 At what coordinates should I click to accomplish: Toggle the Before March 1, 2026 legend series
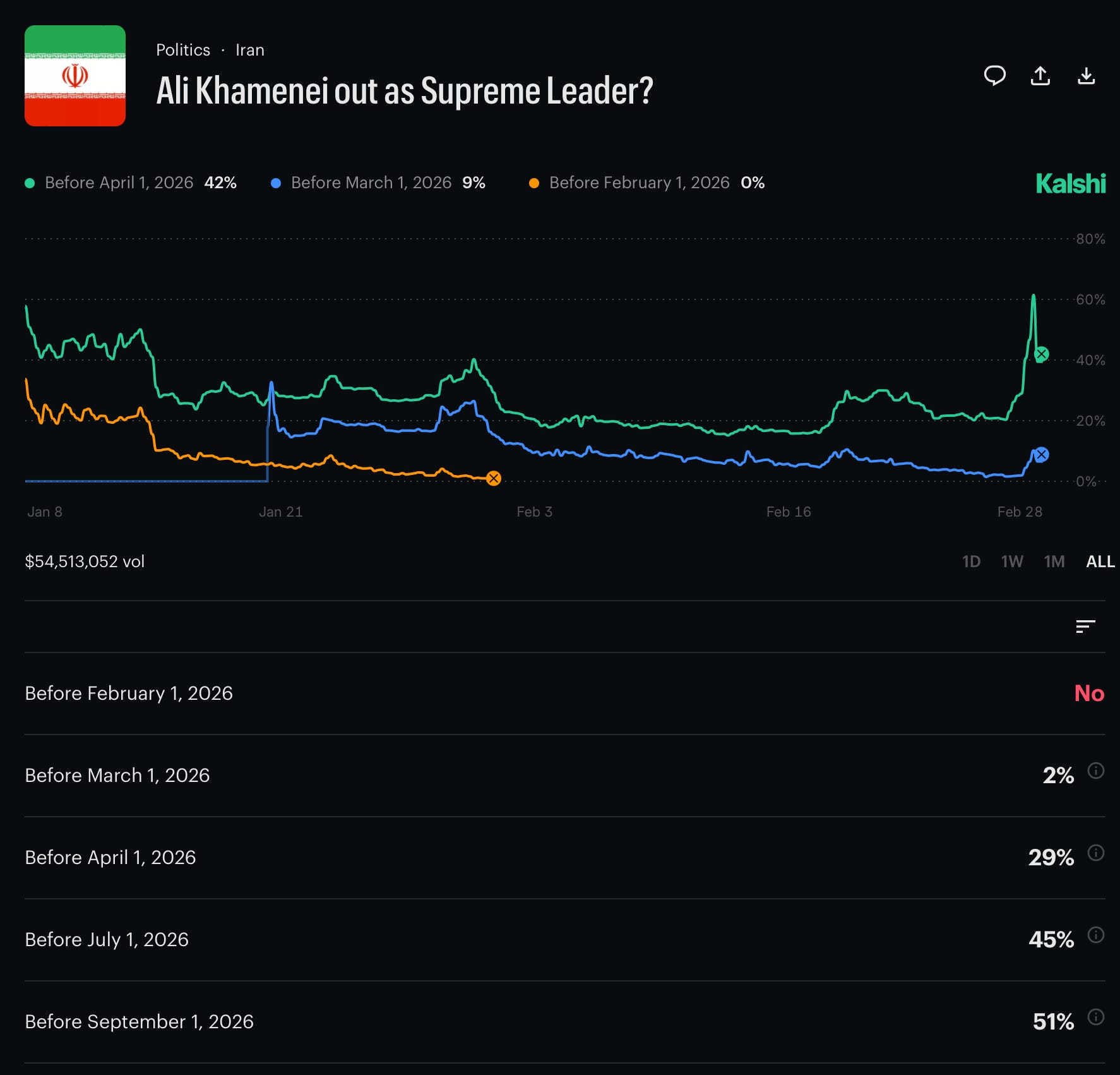pyautogui.click(x=378, y=183)
